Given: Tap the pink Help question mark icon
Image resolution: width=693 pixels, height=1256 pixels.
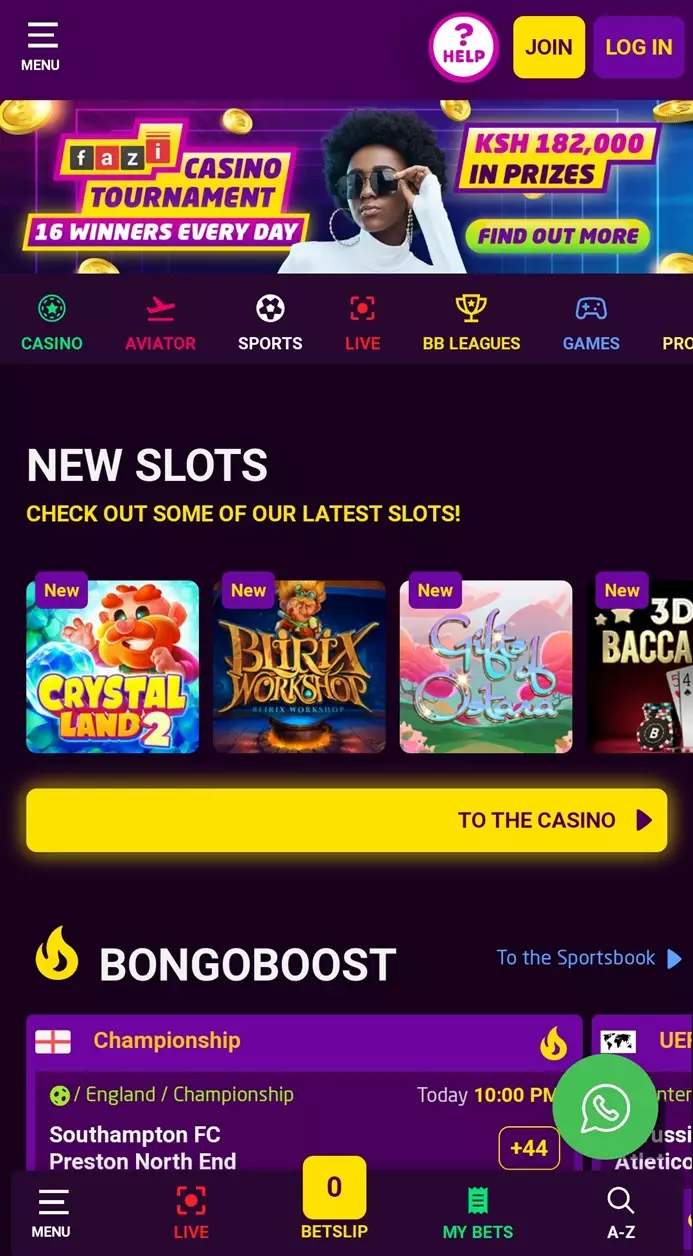Looking at the screenshot, I should pyautogui.click(x=463, y=46).
